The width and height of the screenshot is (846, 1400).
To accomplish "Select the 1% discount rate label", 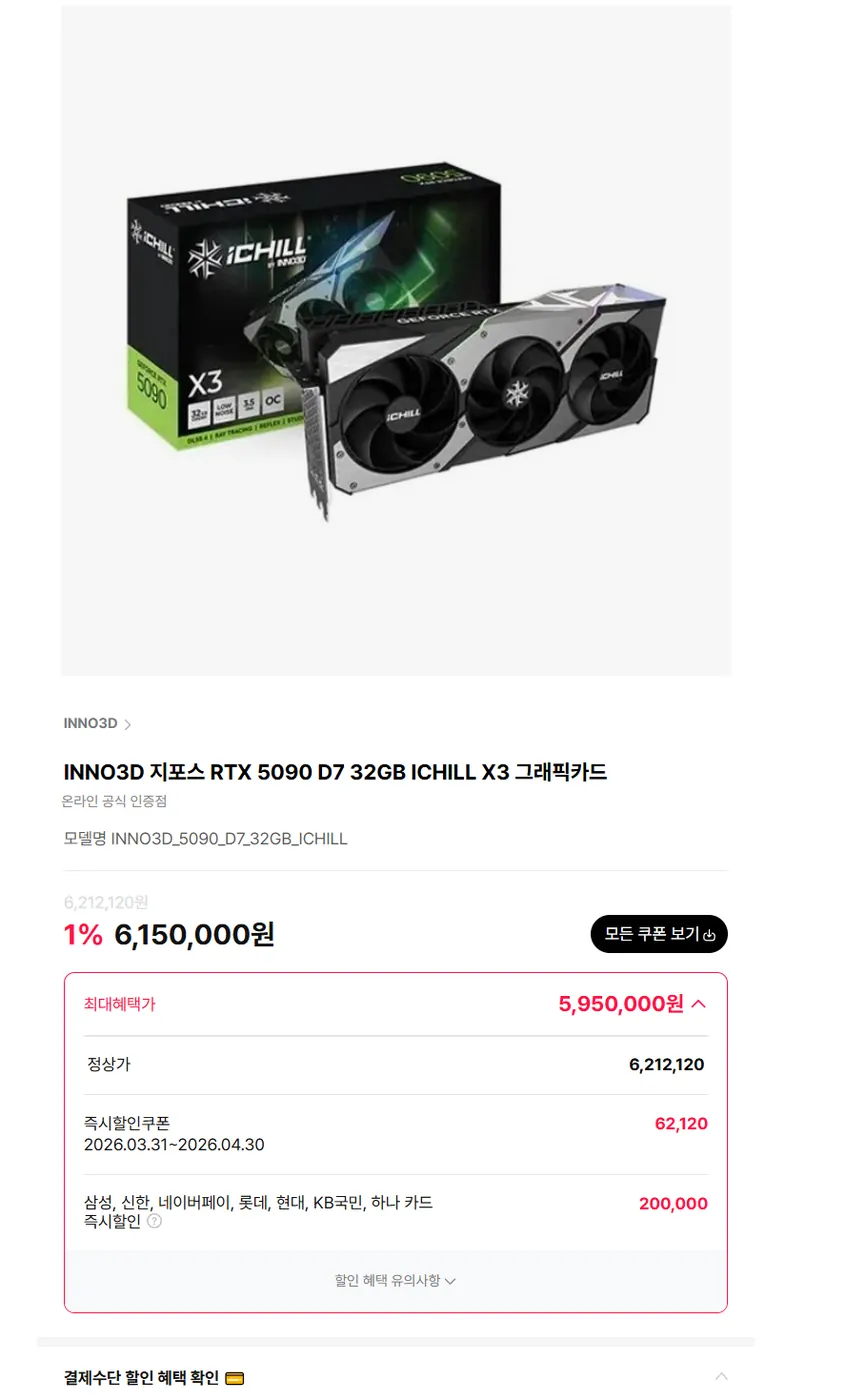I will 83,934.
